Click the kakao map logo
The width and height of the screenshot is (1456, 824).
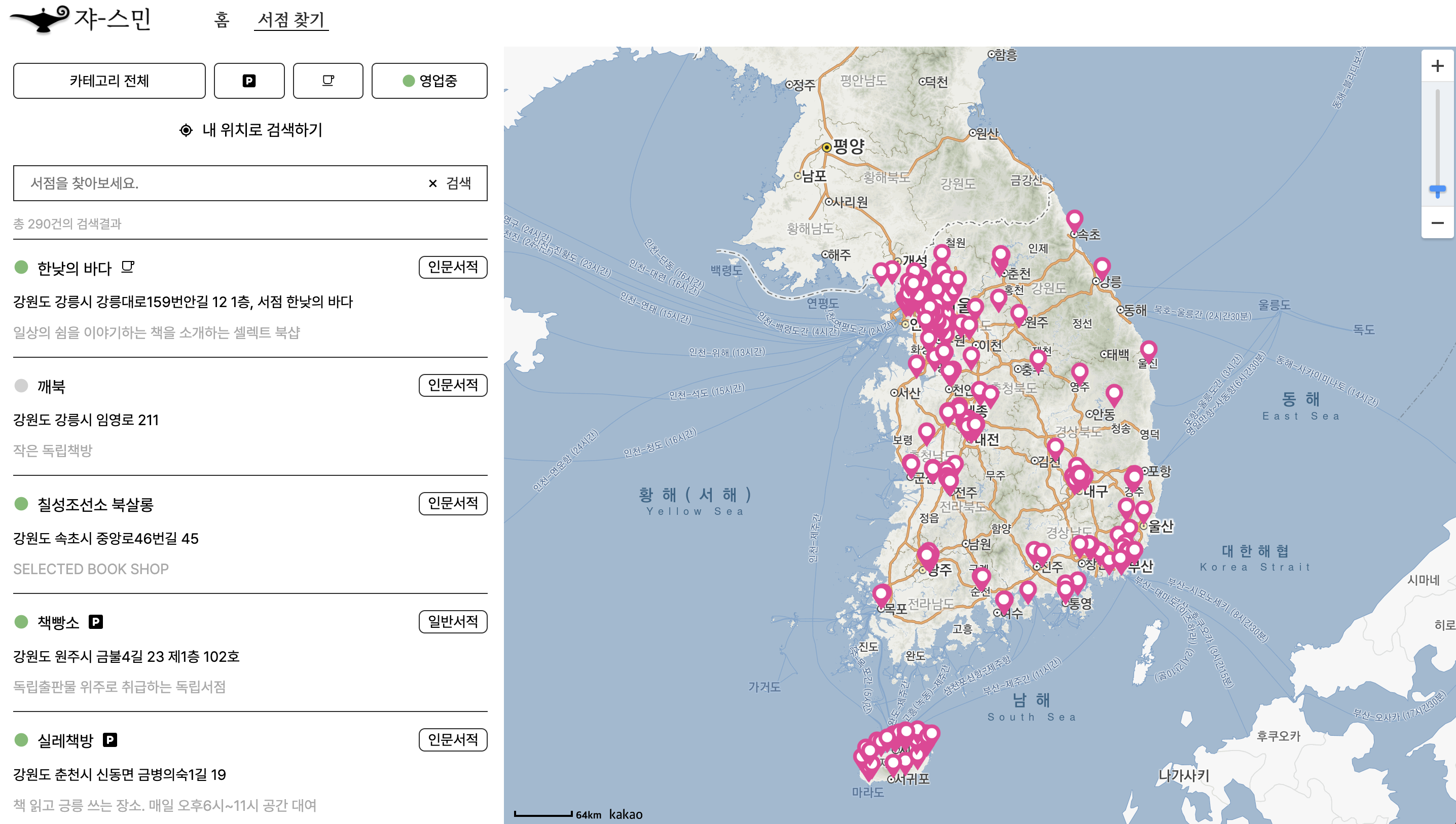click(626, 814)
